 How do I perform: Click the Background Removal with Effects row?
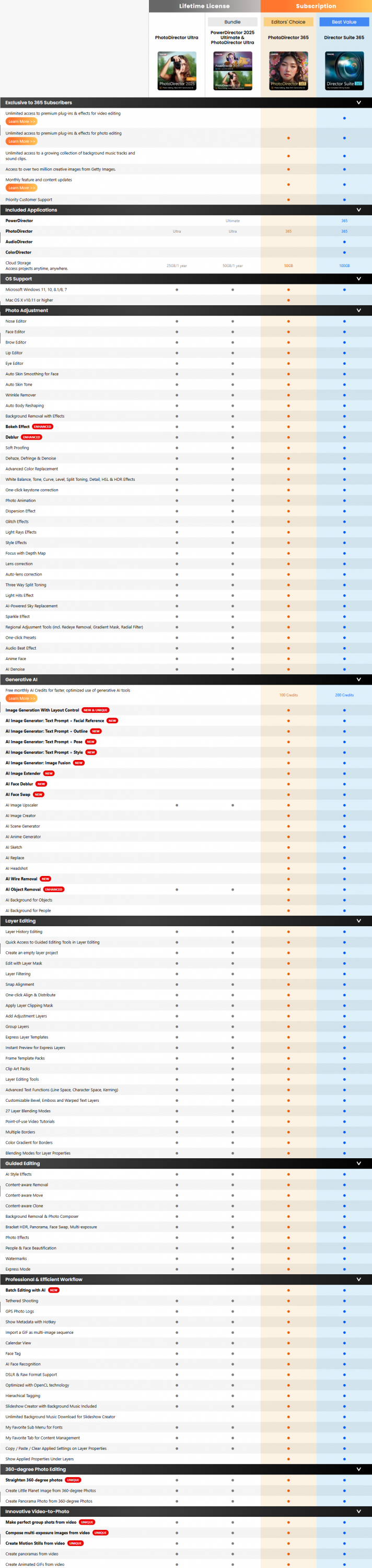pos(185,417)
